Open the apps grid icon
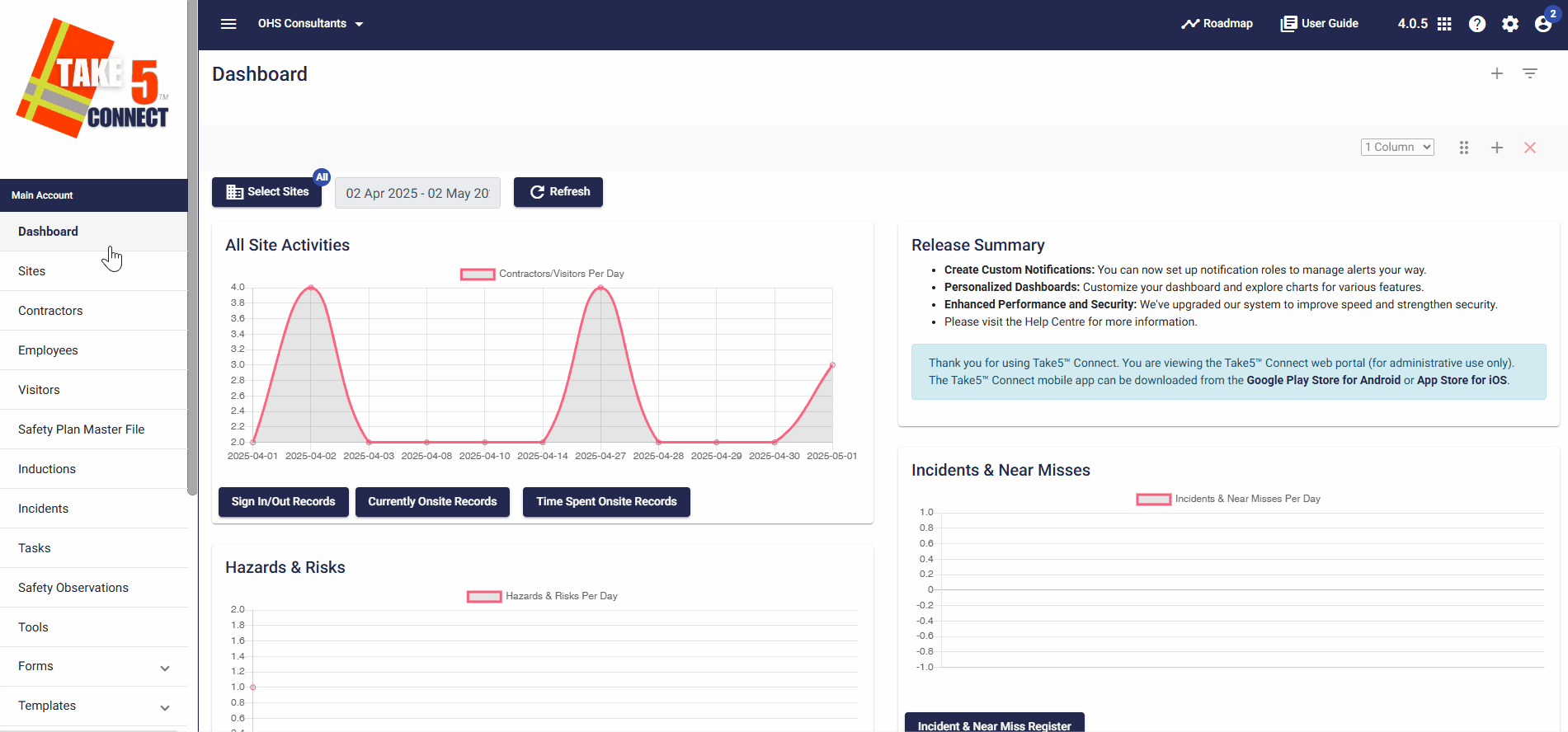Viewport: 1568px width, 732px height. pyautogui.click(x=1444, y=24)
